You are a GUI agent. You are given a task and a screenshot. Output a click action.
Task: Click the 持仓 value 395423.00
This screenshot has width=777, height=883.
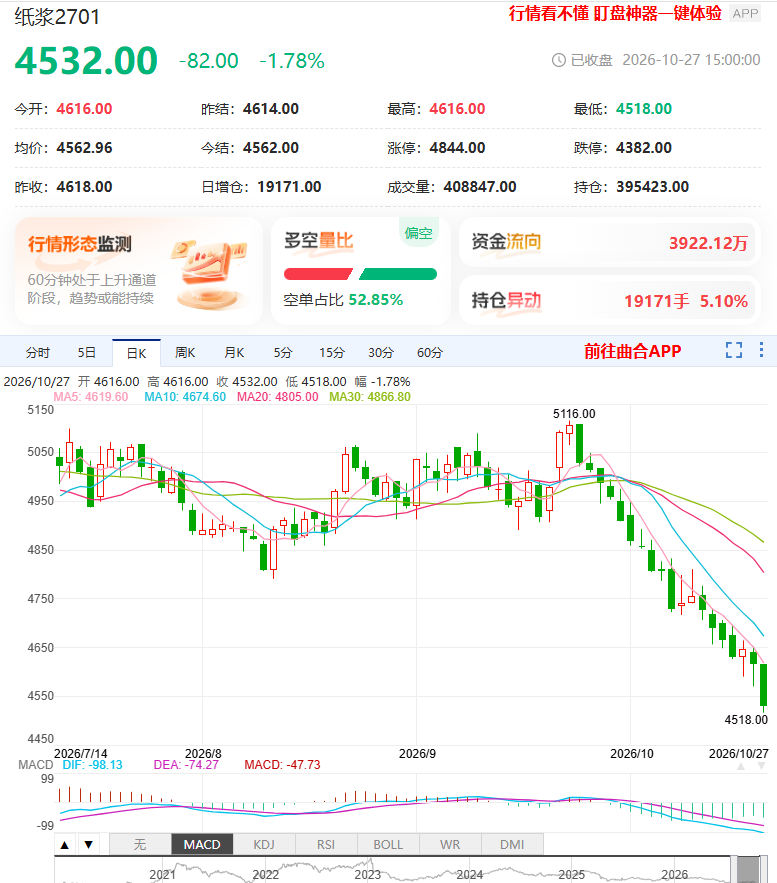653,186
